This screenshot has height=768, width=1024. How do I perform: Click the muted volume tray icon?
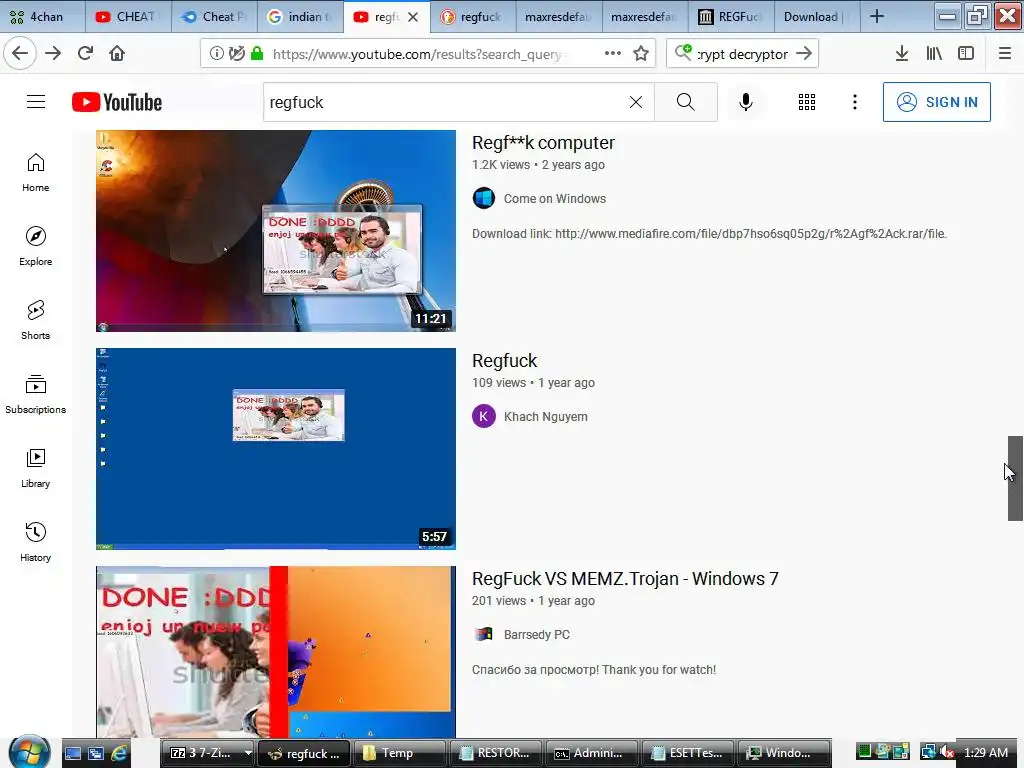click(x=946, y=752)
